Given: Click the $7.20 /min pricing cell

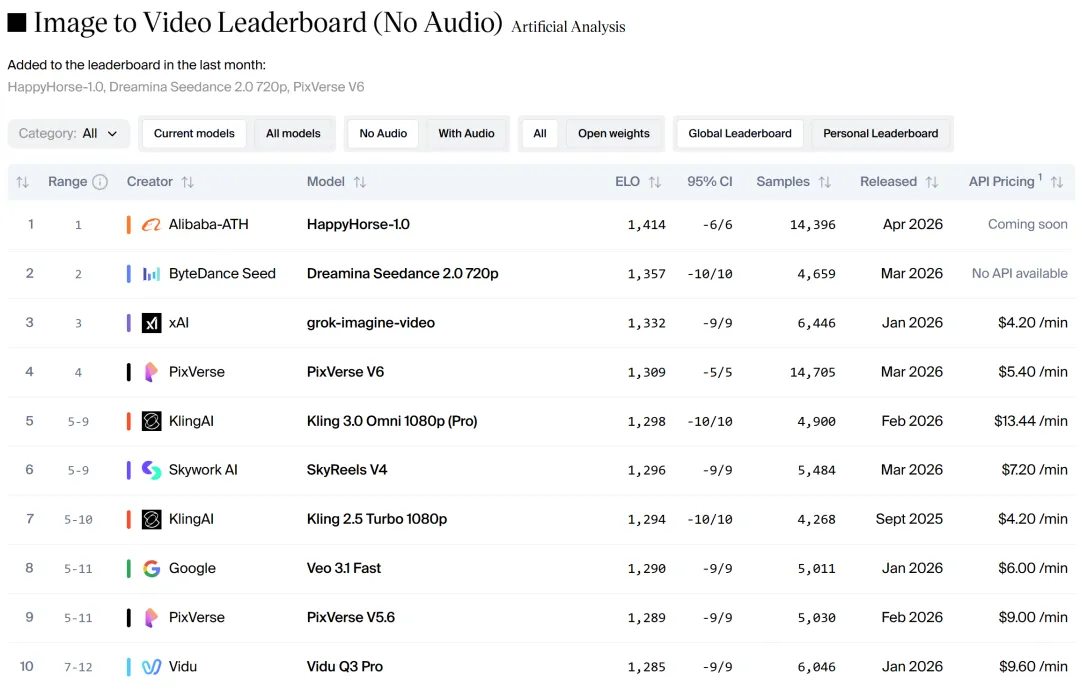Looking at the screenshot, I should (1035, 470).
